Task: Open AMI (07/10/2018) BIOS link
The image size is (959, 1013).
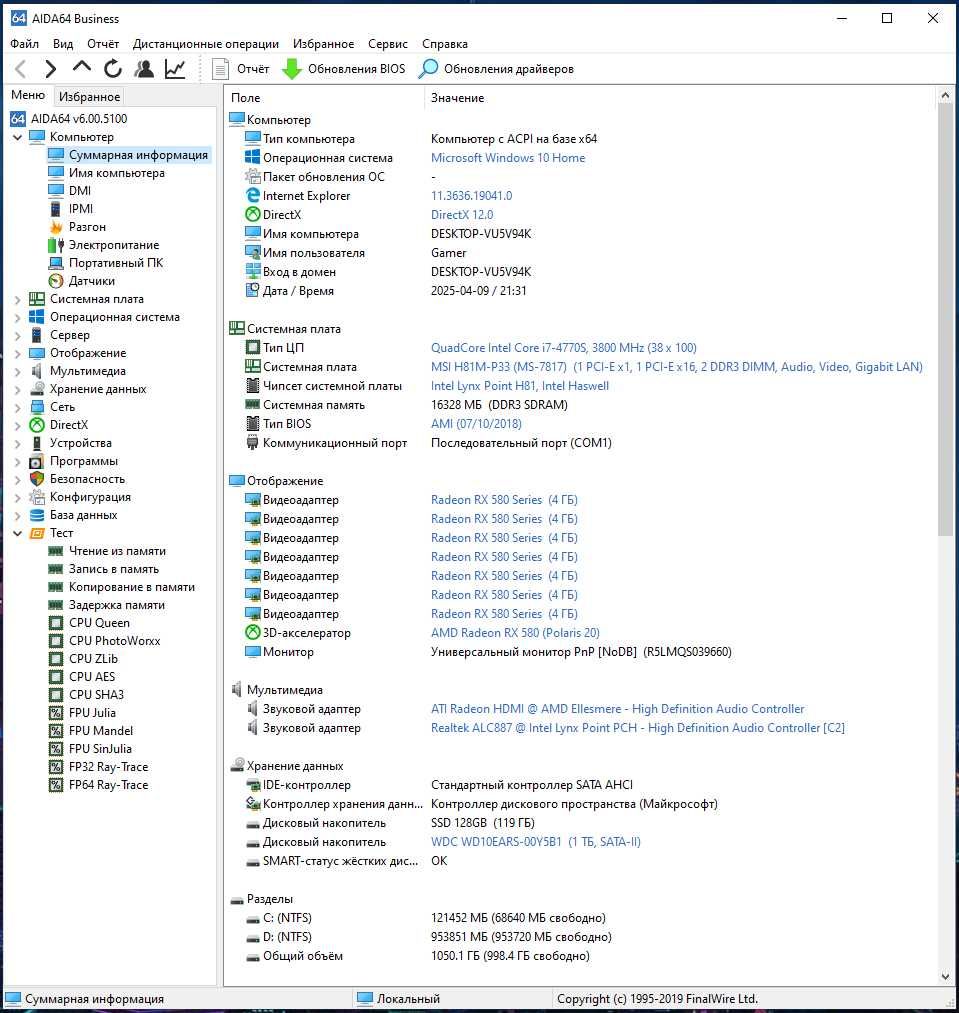Action: pyautogui.click(x=476, y=424)
